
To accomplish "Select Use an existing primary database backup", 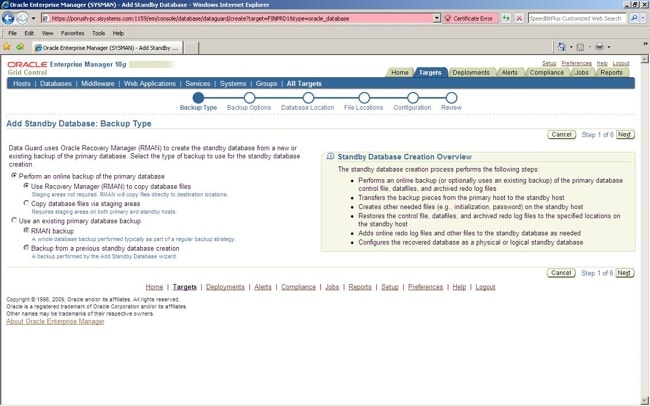I will [x=14, y=221].
